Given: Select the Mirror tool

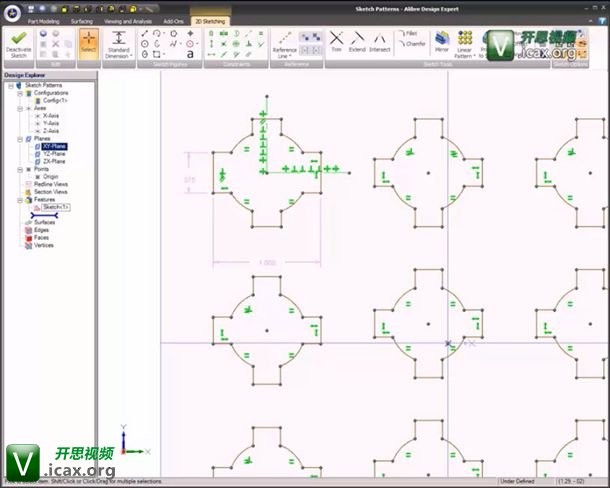Looking at the screenshot, I should pyautogui.click(x=442, y=42).
